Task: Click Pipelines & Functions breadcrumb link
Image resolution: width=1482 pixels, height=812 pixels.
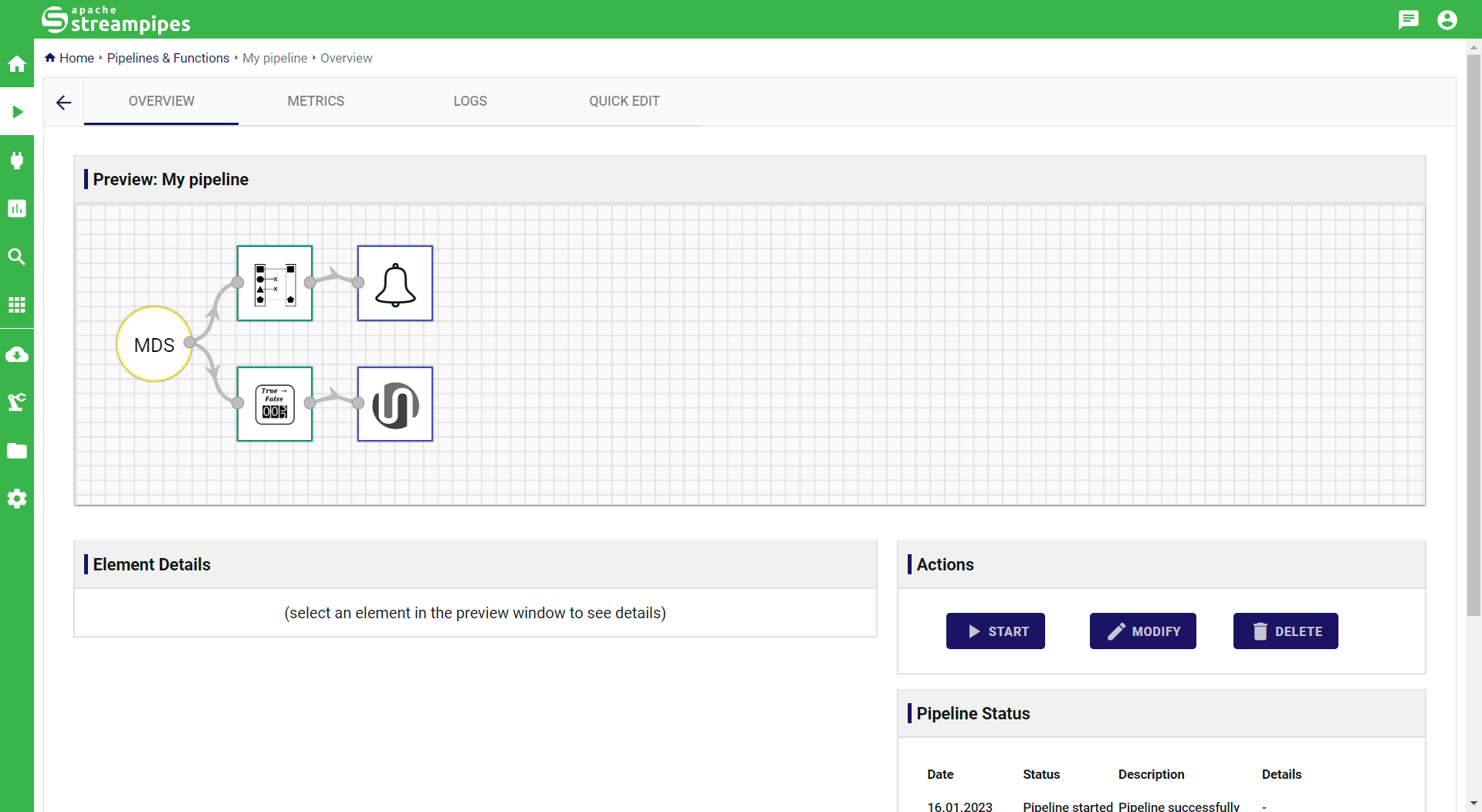Action: pos(167,58)
